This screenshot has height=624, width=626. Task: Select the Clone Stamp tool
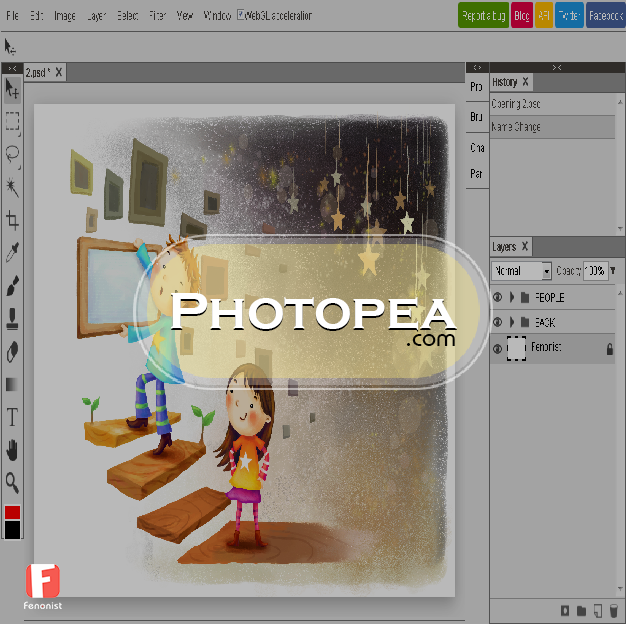[x=12, y=318]
